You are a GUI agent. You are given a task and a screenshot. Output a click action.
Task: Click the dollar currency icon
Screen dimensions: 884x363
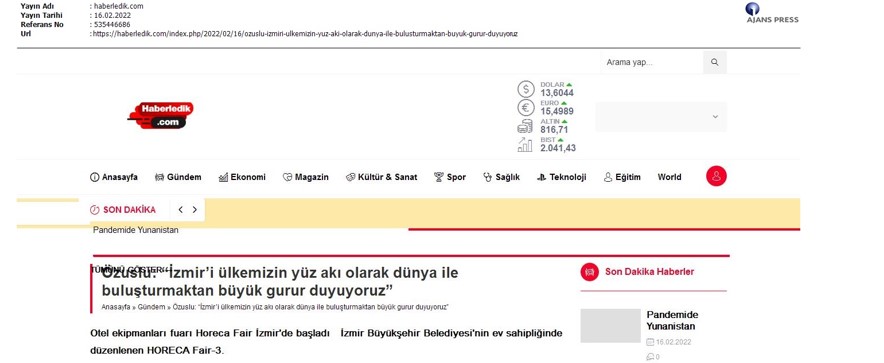pyautogui.click(x=525, y=89)
